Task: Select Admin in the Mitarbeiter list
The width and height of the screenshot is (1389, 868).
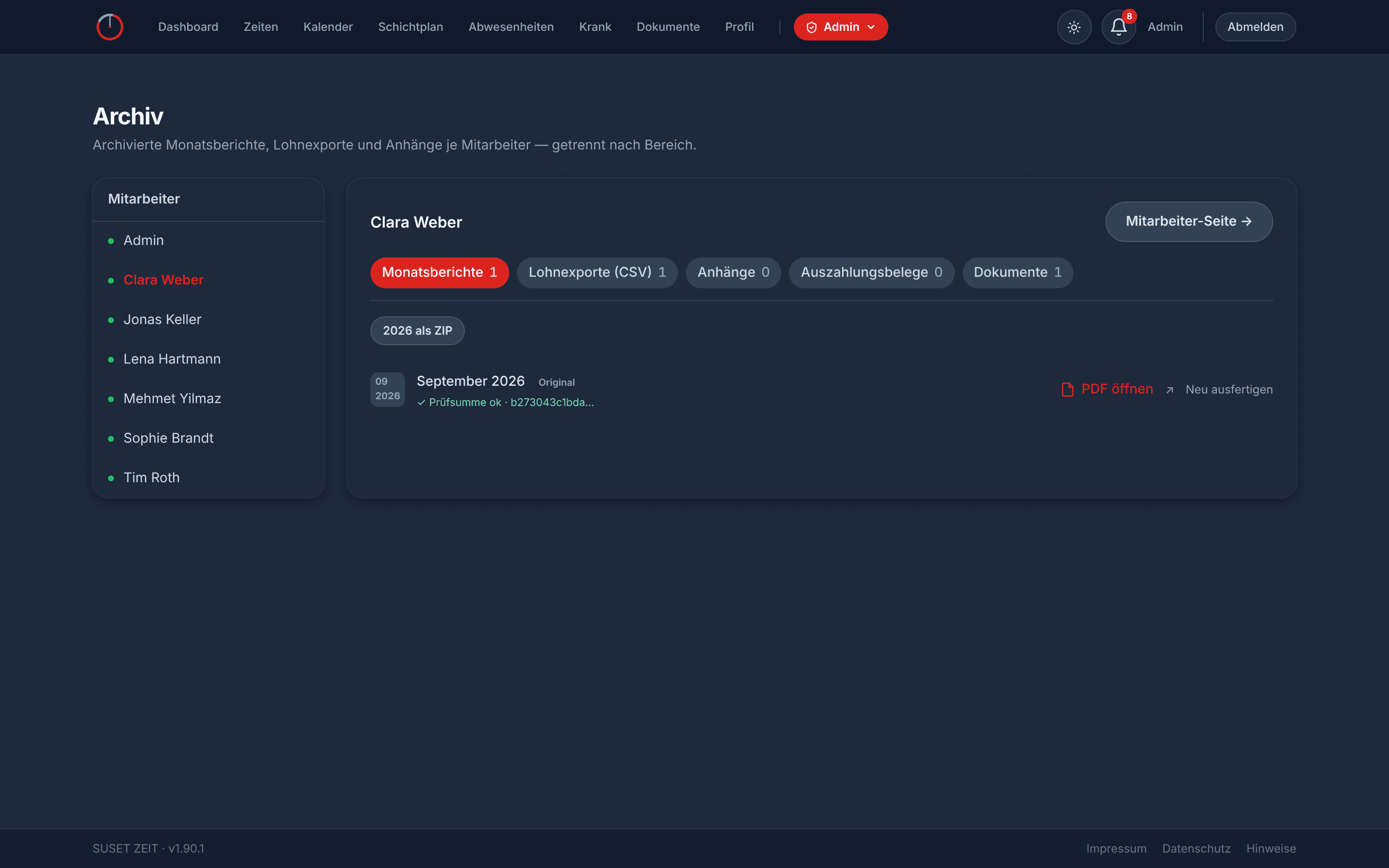Action: click(x=208, y=241)
